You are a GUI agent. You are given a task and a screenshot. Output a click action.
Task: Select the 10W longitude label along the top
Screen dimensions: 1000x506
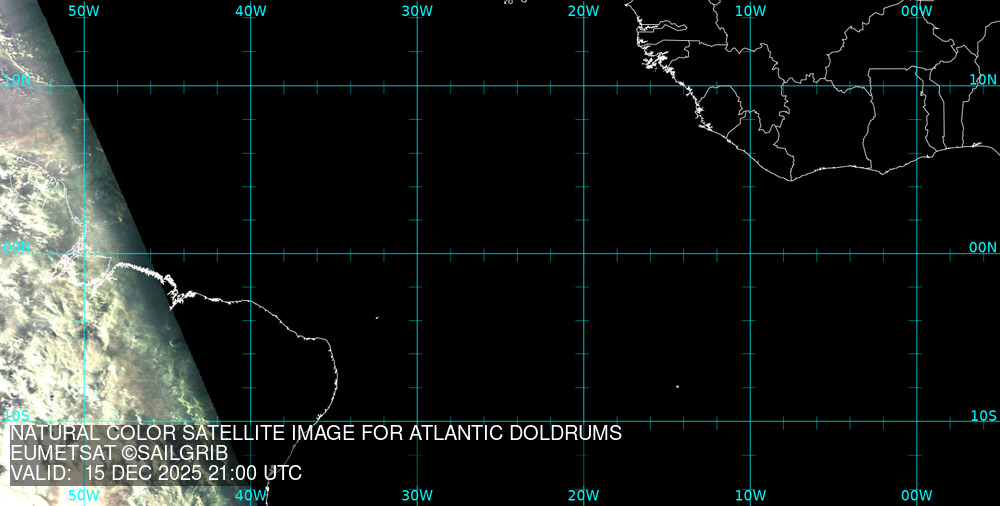coord(750,10)
